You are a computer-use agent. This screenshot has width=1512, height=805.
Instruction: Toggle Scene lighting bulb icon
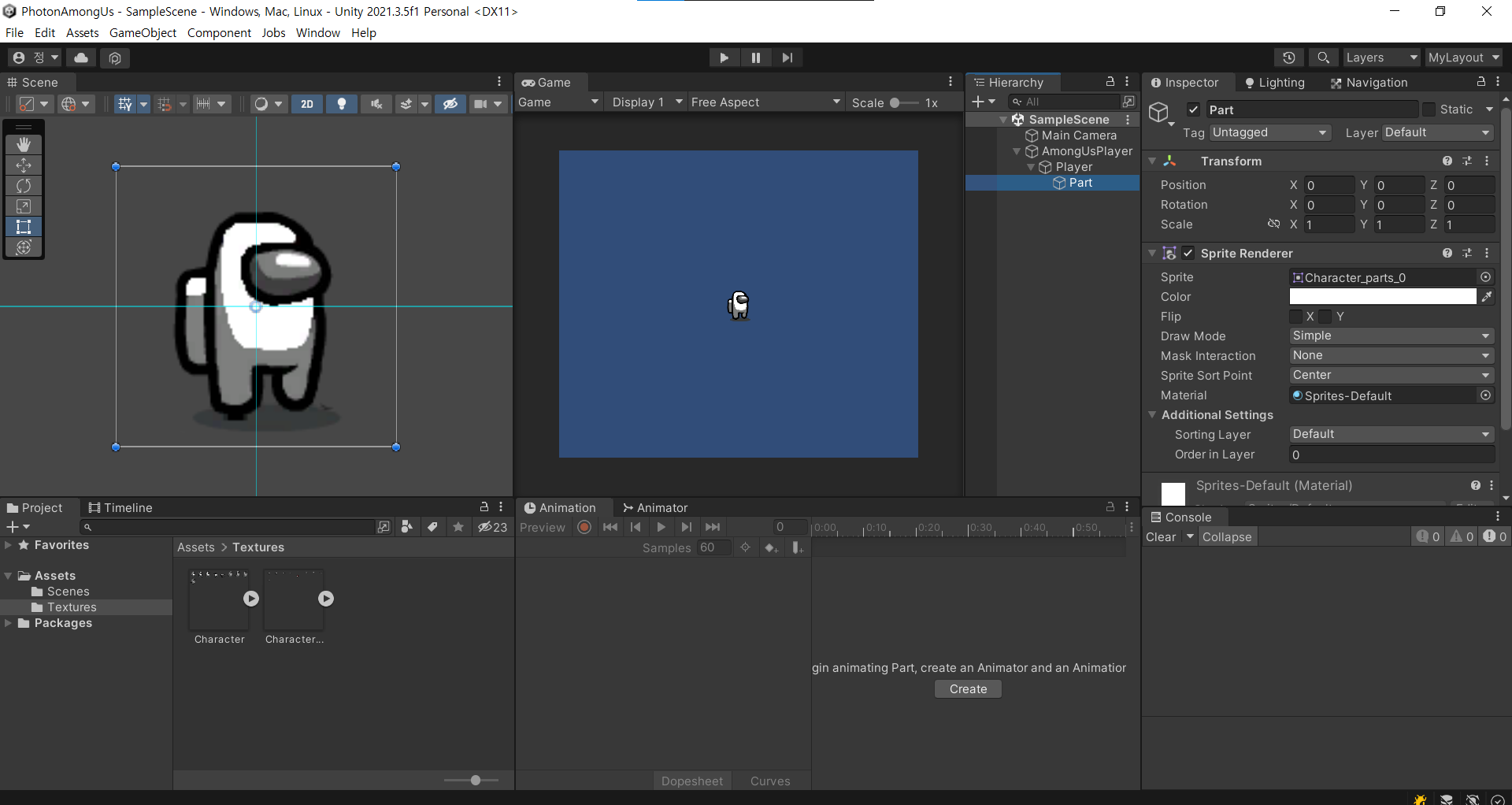point(342,104)
